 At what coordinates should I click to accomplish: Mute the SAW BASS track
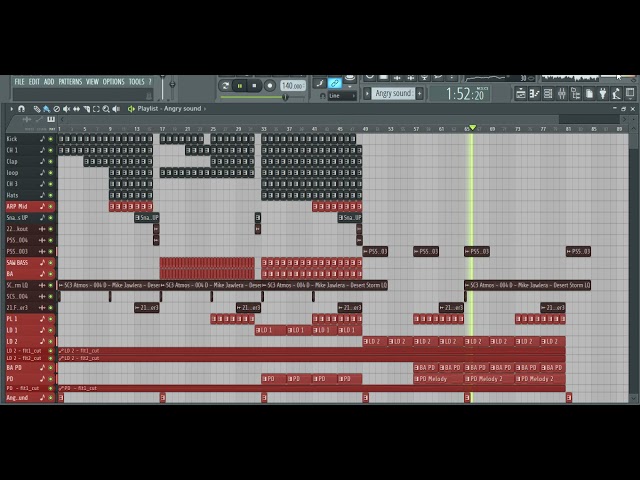[x=51, y=263]
